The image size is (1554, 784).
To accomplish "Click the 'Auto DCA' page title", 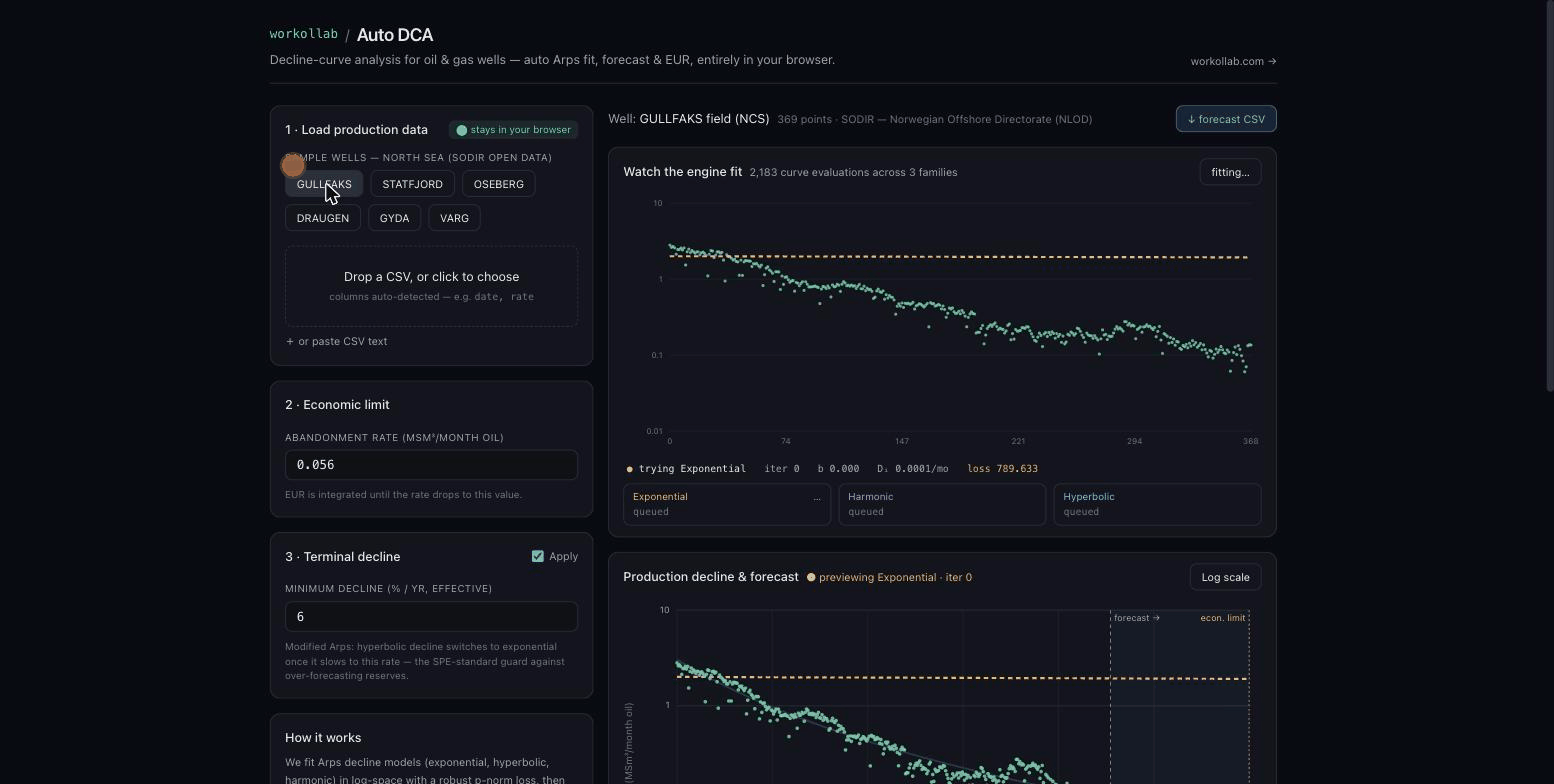I will (395, 35).
